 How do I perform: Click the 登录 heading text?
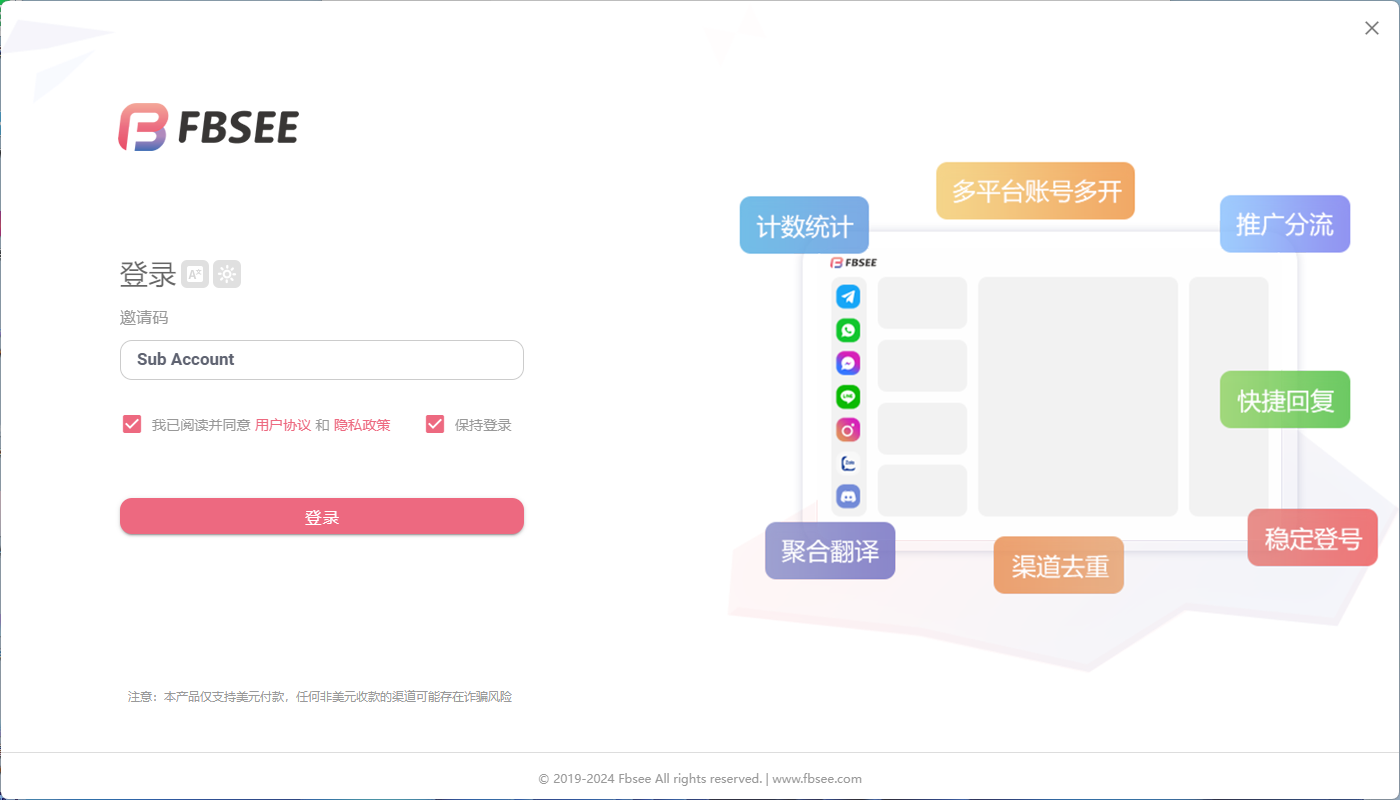(x=148, y=274)
